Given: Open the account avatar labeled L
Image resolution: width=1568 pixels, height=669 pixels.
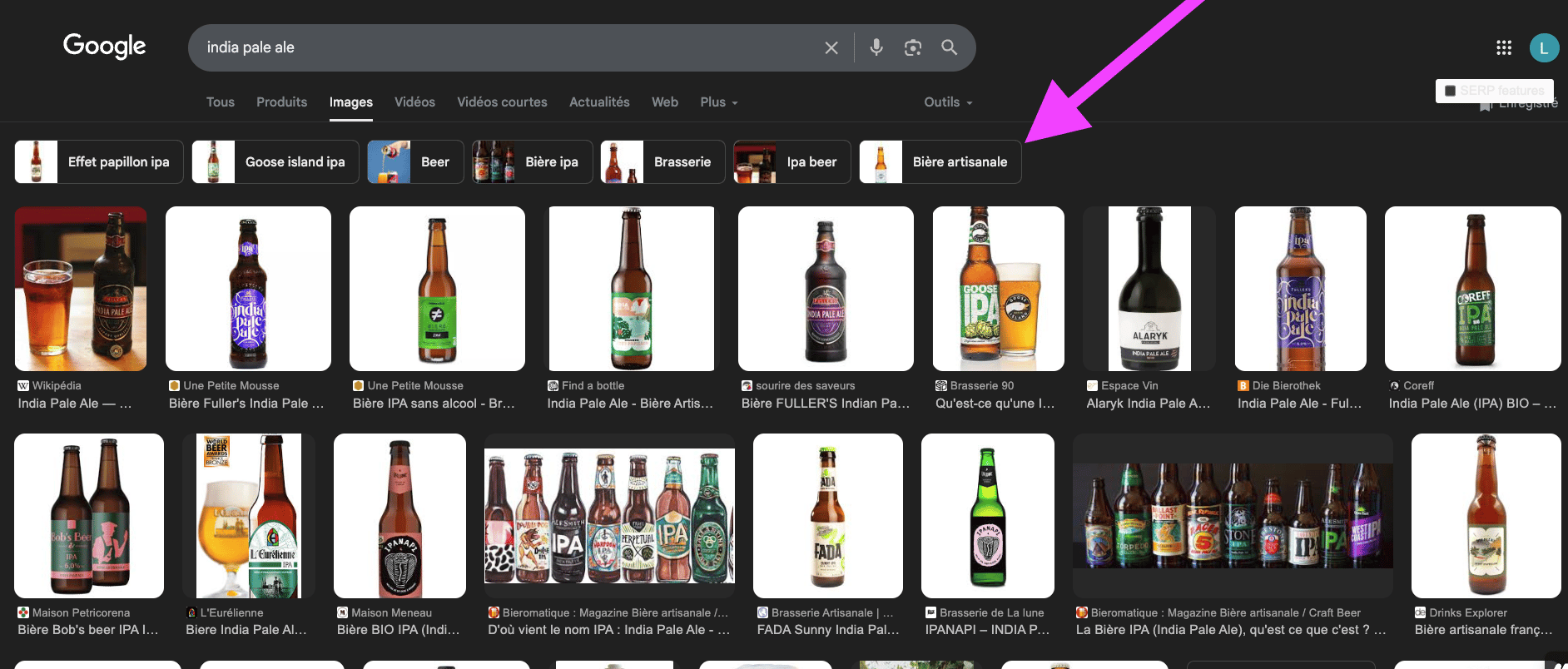Looking at the screenshot, I should click(1544, 47).
